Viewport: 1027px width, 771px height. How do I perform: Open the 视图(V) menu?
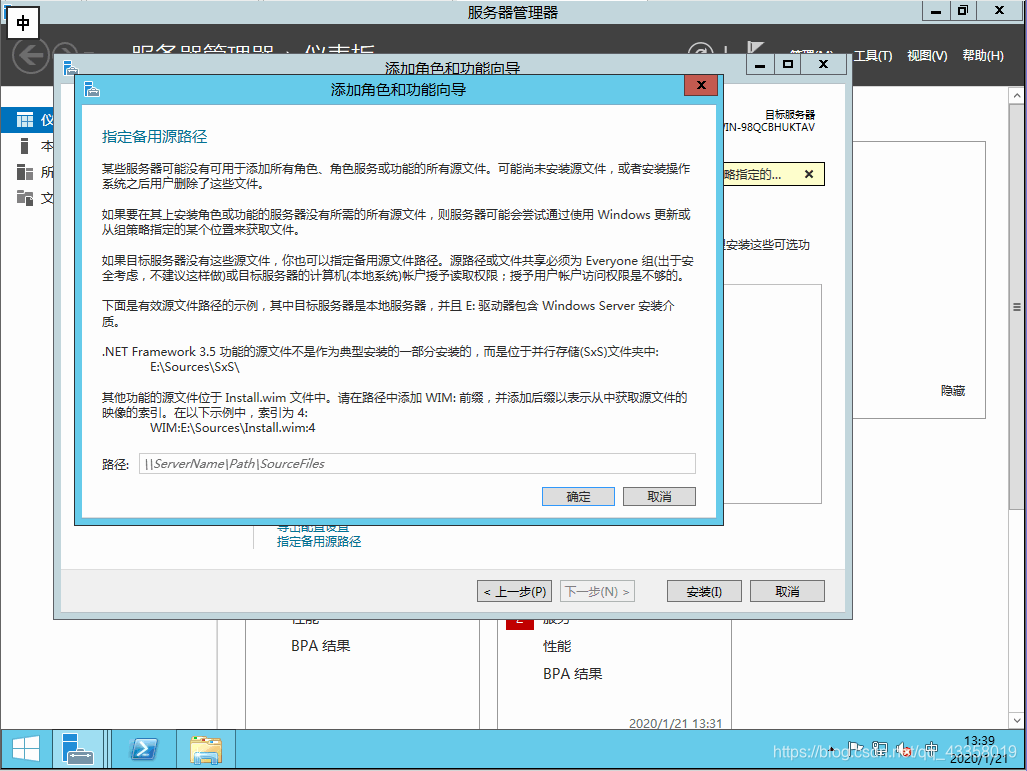927,56
